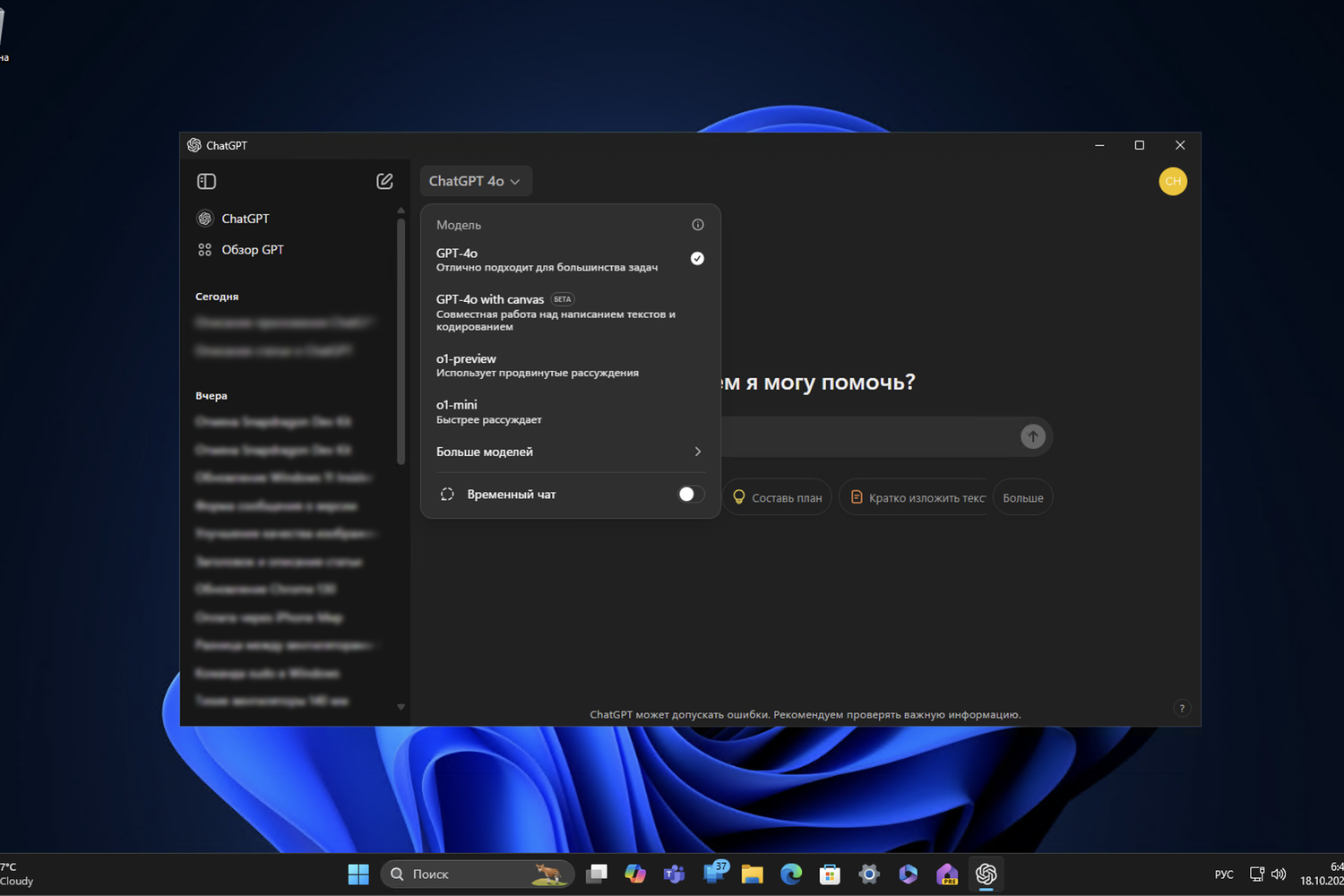The image size is (1344, 896).
Task: Open the volume control in system tray
Action: click(1279, 874)
